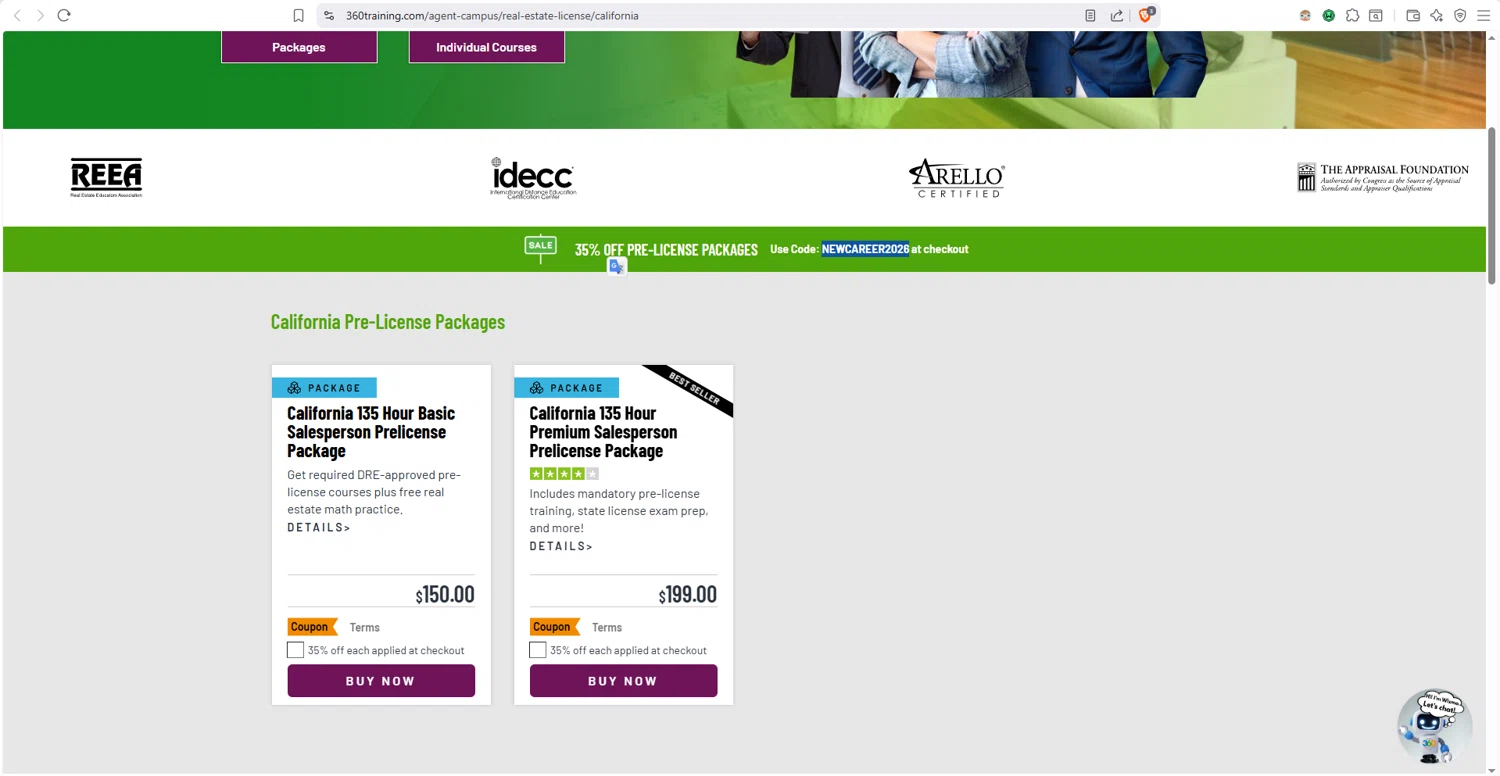The height and width of the screenshot is (776, 1500).
Task: Check coupon box on Premium Salesperson package
Action: (537, 650)
